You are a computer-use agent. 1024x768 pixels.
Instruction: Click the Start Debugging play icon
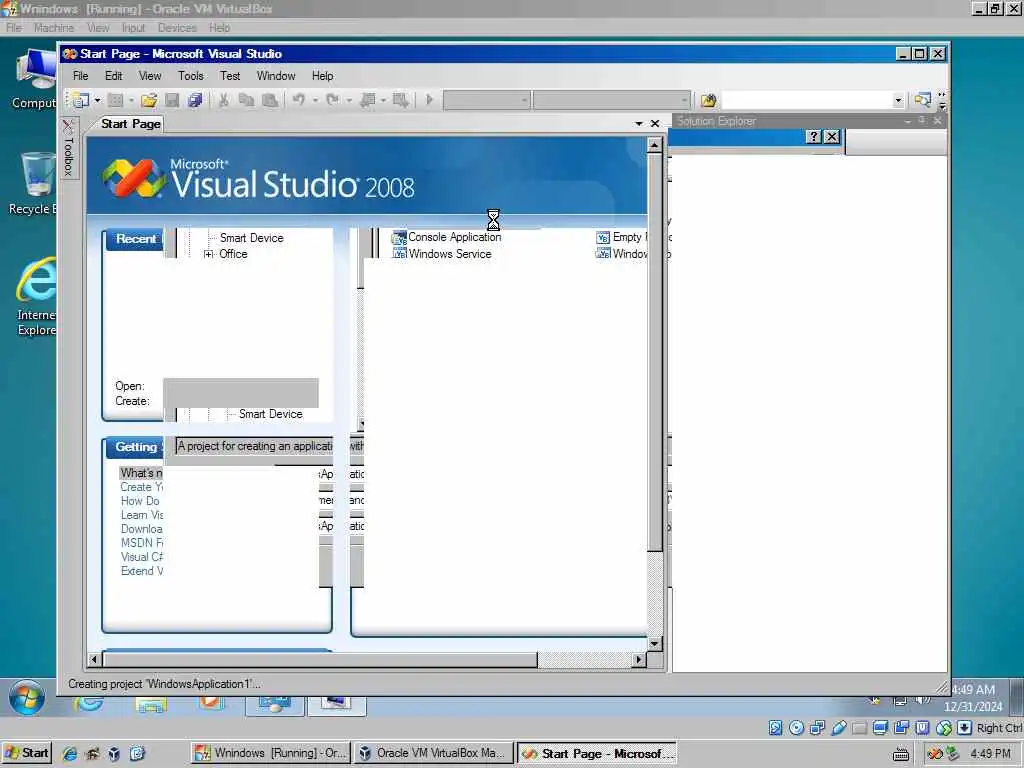(x=429, y=100)
